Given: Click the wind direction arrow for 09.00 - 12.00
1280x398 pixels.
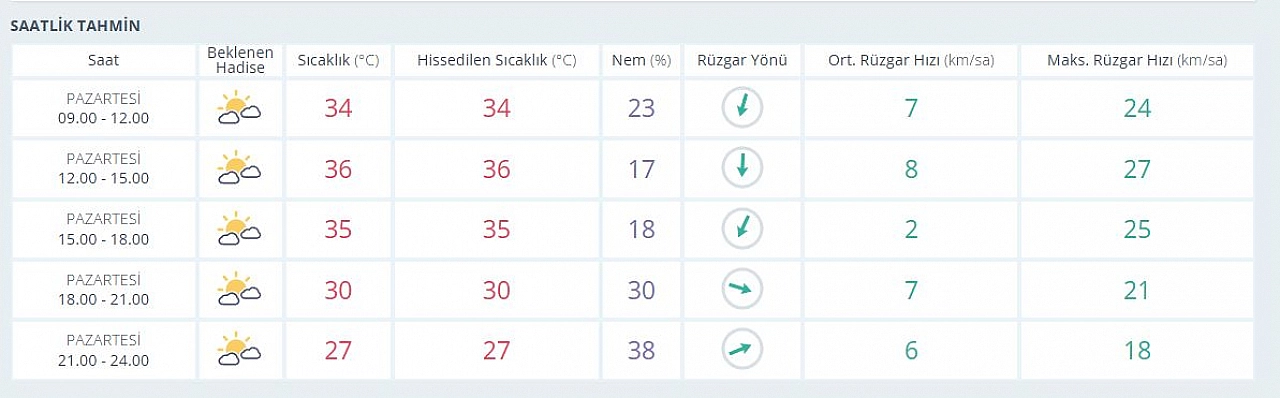Looking at the screenshot, I should (742, 108).
